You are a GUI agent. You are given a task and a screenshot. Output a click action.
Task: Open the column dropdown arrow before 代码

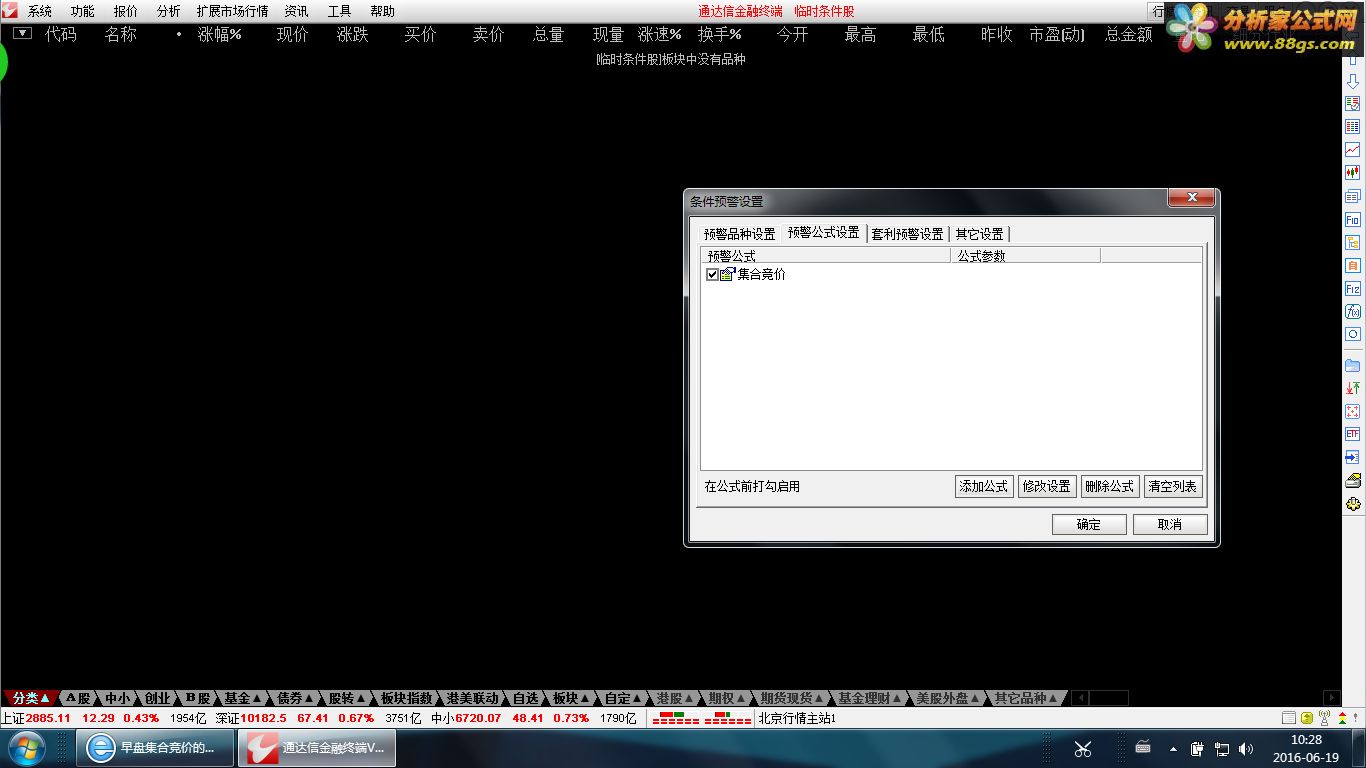[22, 33]
